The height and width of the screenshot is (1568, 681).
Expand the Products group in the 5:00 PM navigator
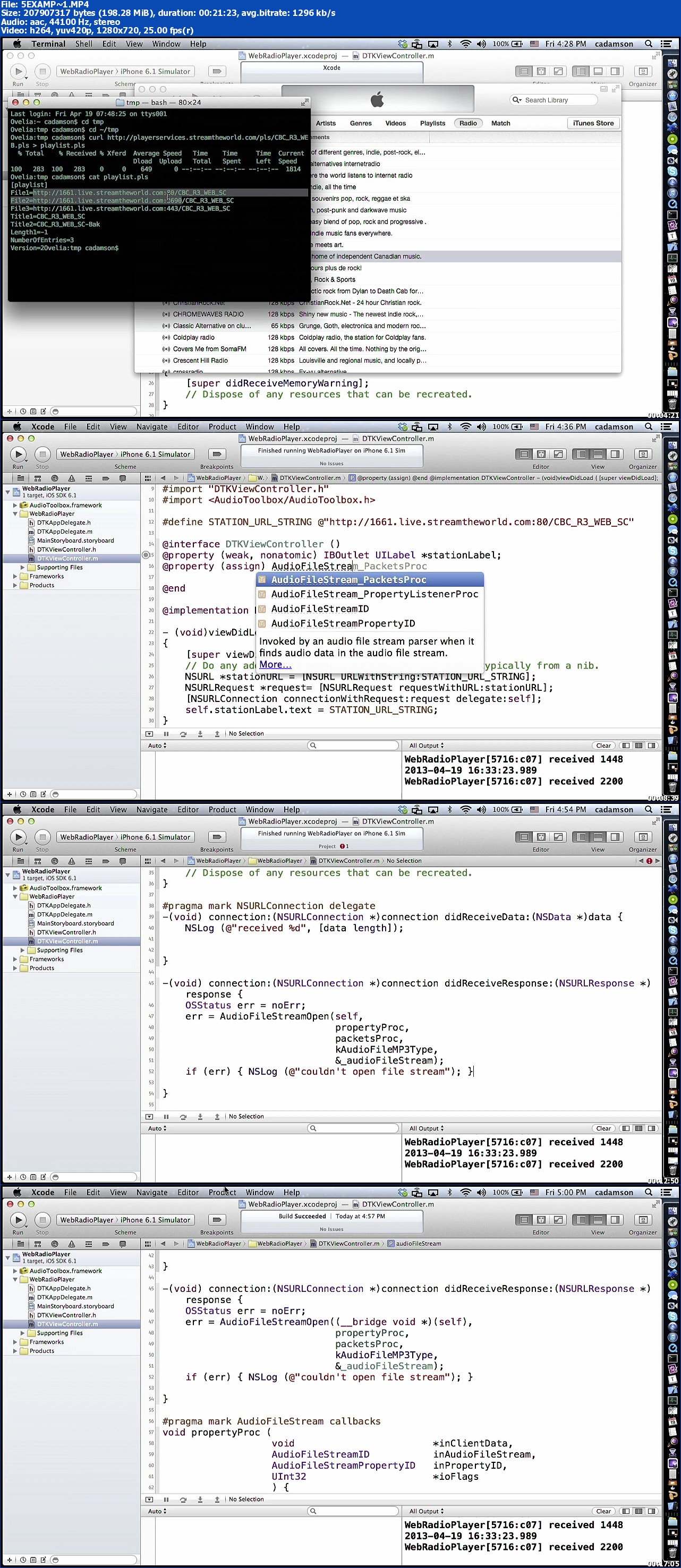[x=15, y=1351]
